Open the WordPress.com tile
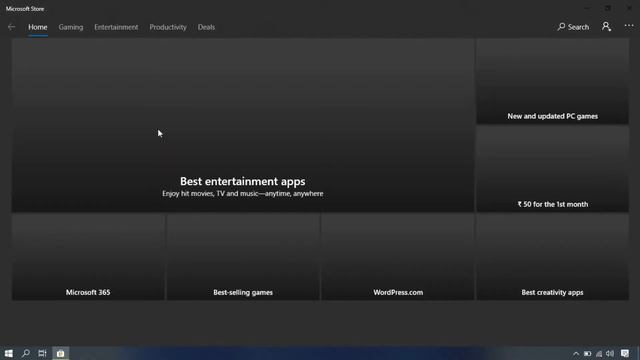Viewport: 640px width, 360px height. [398, 257]
